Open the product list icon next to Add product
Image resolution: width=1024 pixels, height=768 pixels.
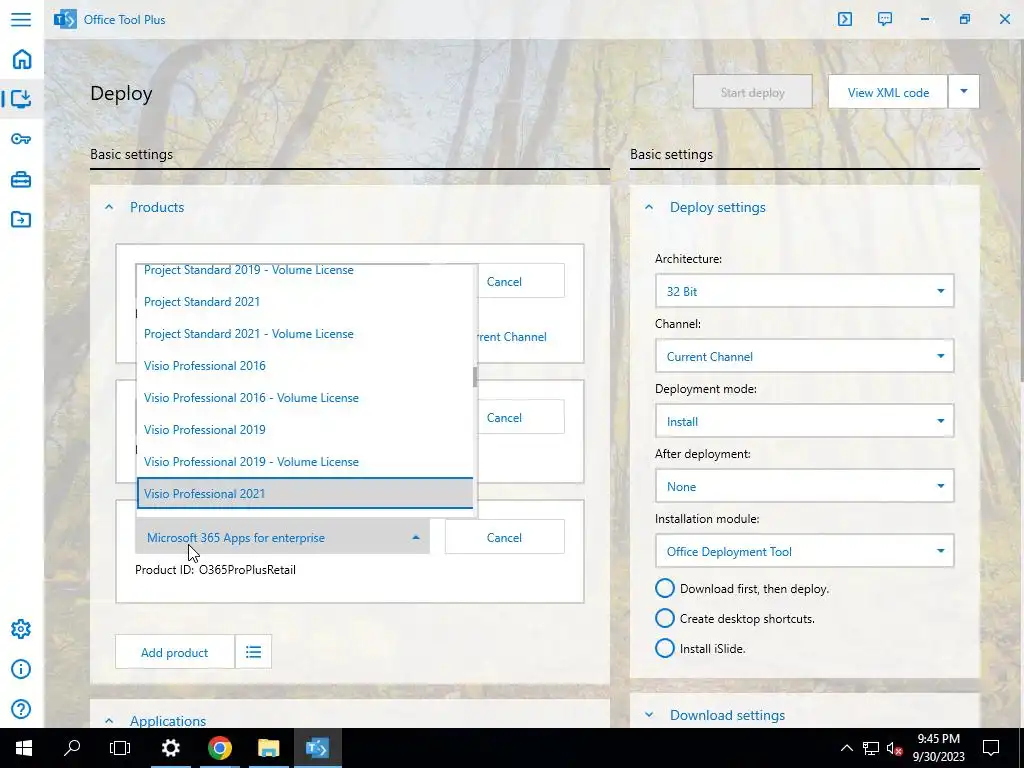[253, 652]
